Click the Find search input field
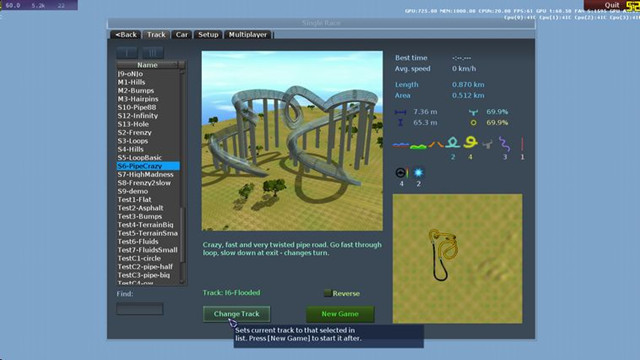Viewport: 640px width, 360px height. point(140,309)
